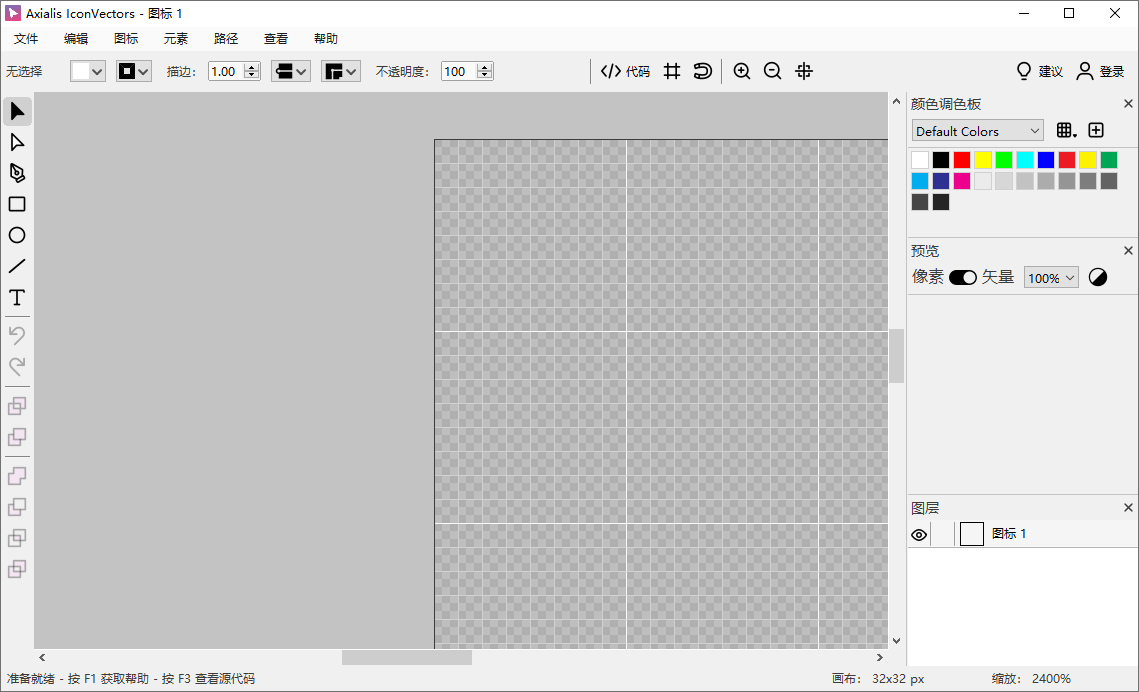Toggle the grid display icon

673,71
